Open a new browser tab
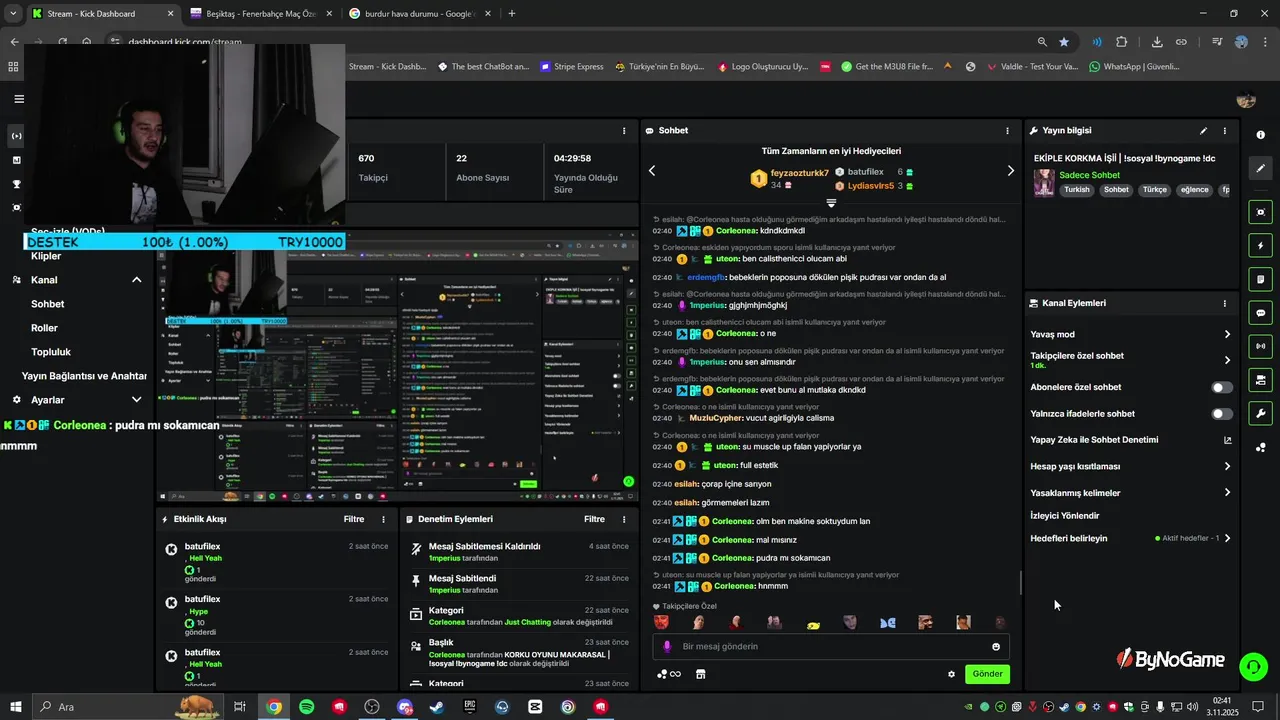The height and width of the screenshot is (720, 1280). 512,14
